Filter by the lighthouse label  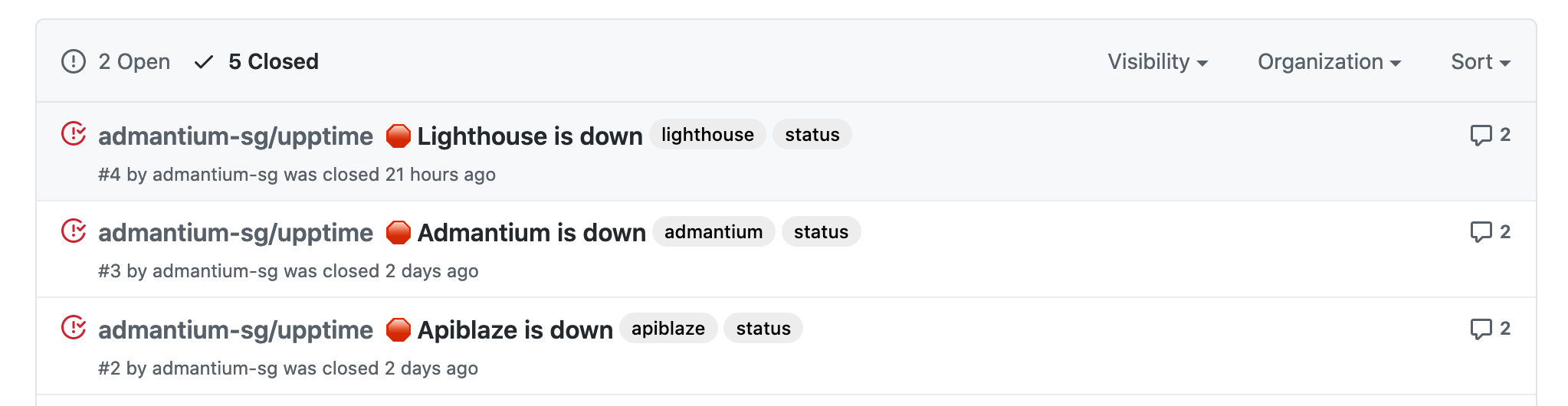[x=707, y=135]
